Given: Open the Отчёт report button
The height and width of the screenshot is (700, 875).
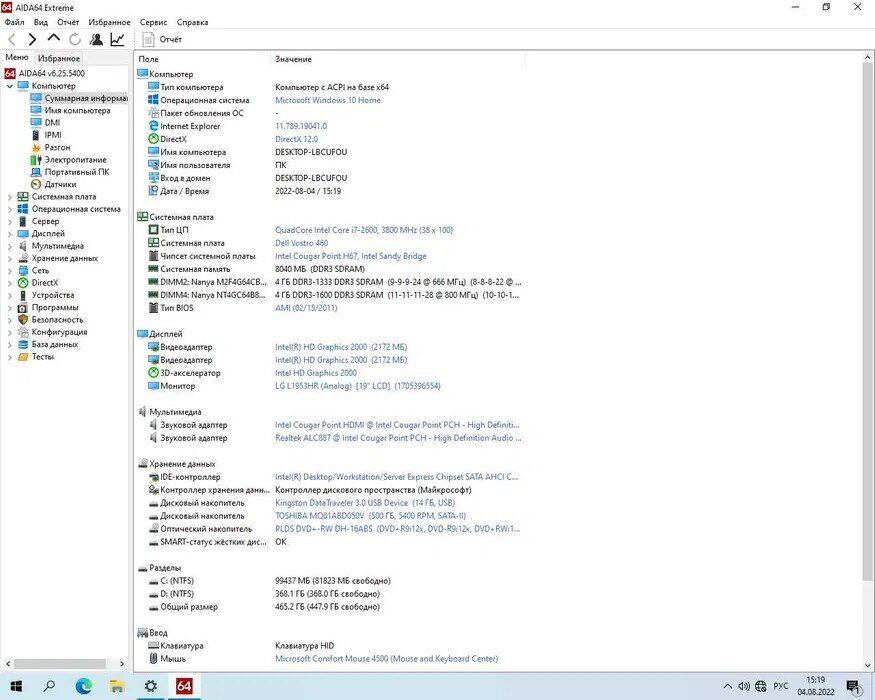Looking at the screenshot, I should click(162, 39).
